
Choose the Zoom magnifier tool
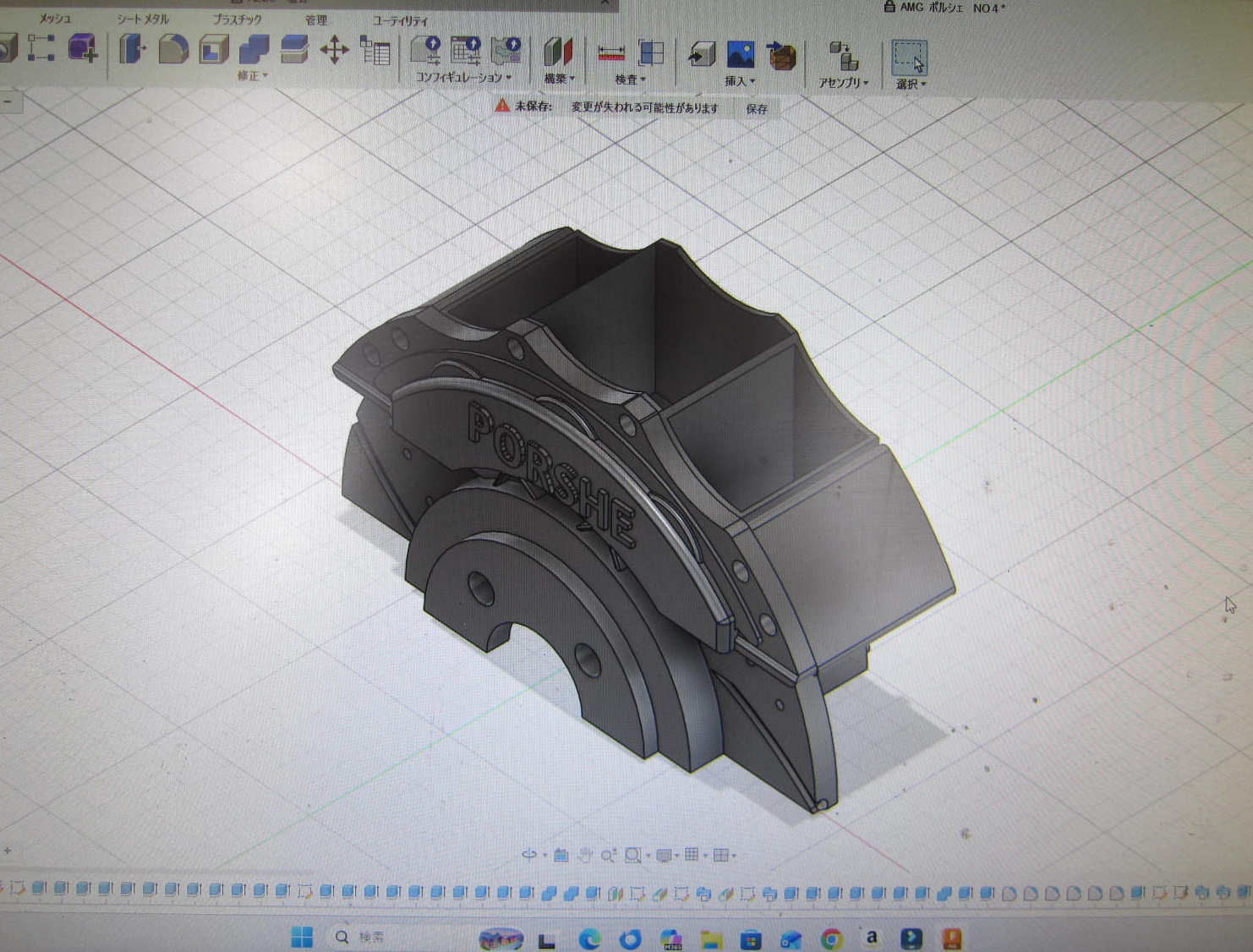click(x=608, y=856)
